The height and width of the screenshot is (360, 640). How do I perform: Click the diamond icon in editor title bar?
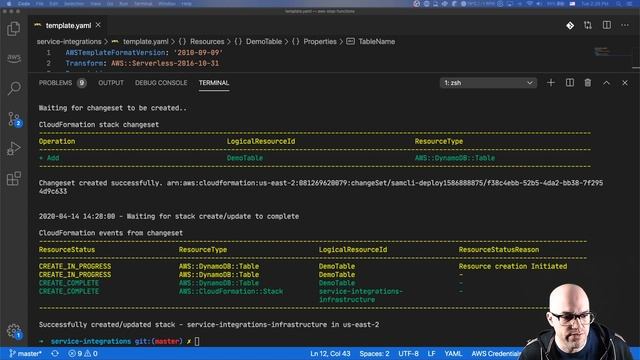point(570,25)
